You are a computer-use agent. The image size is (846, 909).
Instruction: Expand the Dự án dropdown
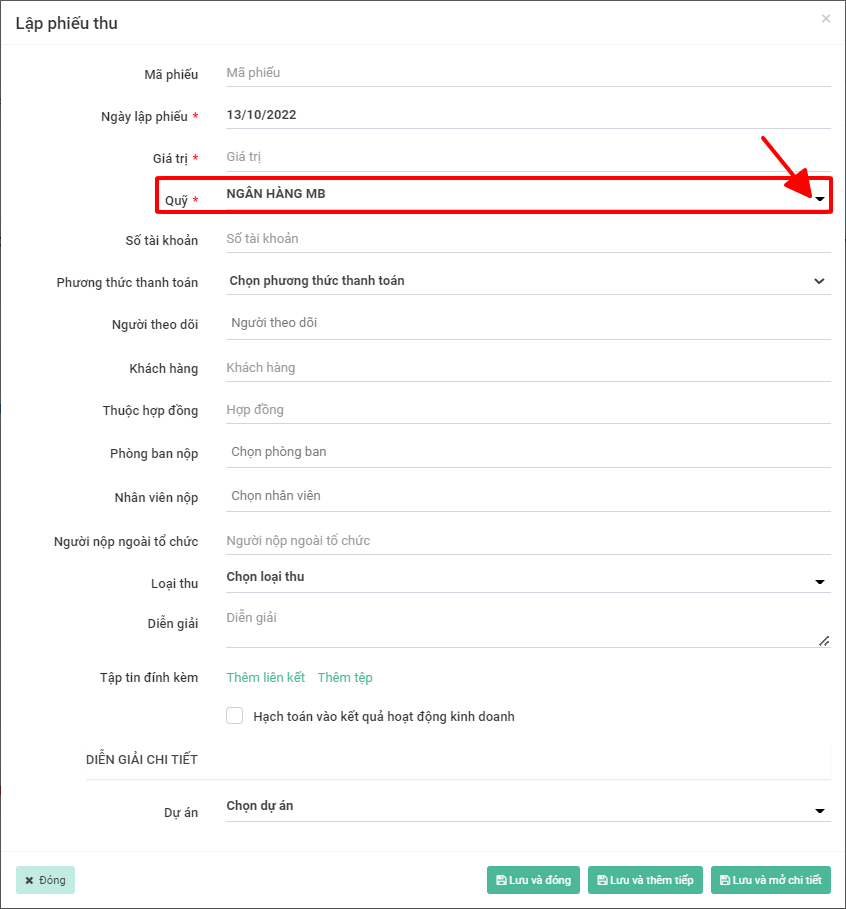819,811
